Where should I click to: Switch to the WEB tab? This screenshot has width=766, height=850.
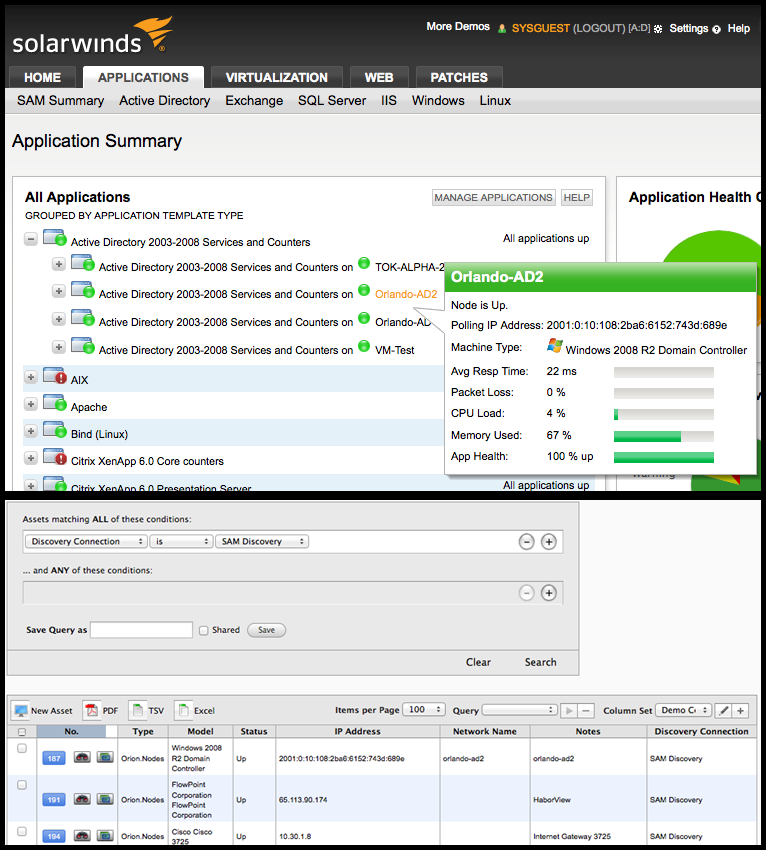[378, 78]
